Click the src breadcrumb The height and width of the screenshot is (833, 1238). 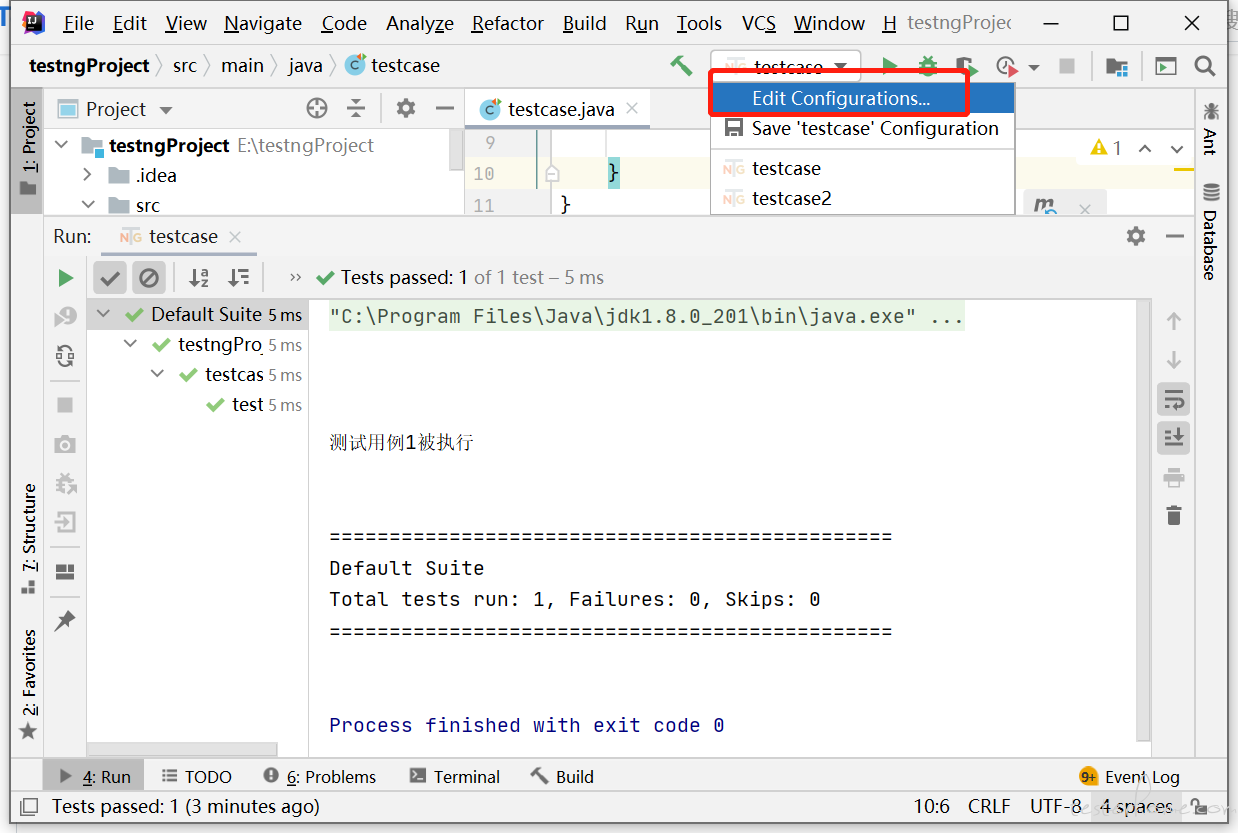point(185,66)
